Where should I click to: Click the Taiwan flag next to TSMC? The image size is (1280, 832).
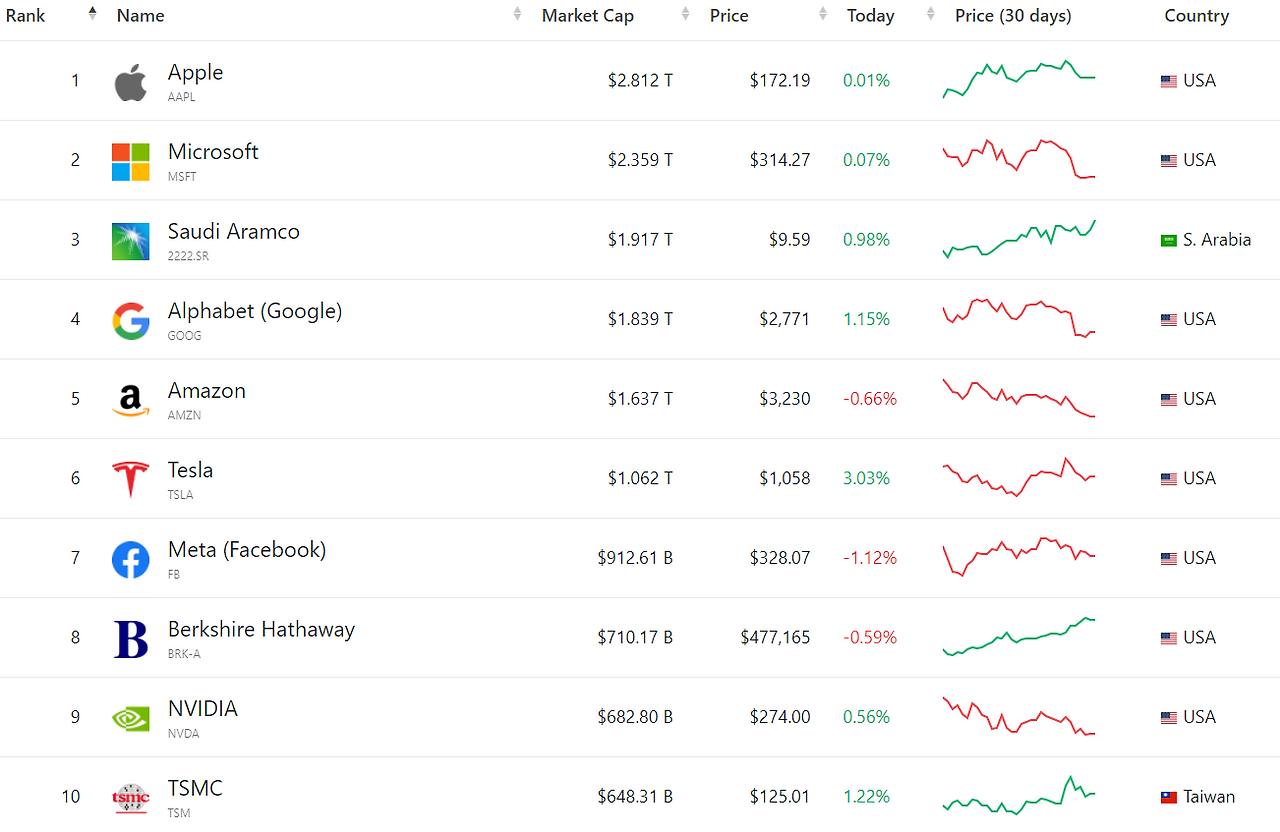(x=1169, y=797)
